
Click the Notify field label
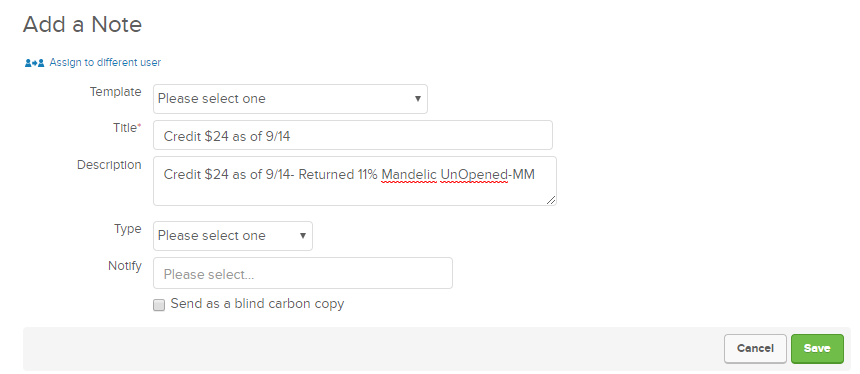point(125,266)
